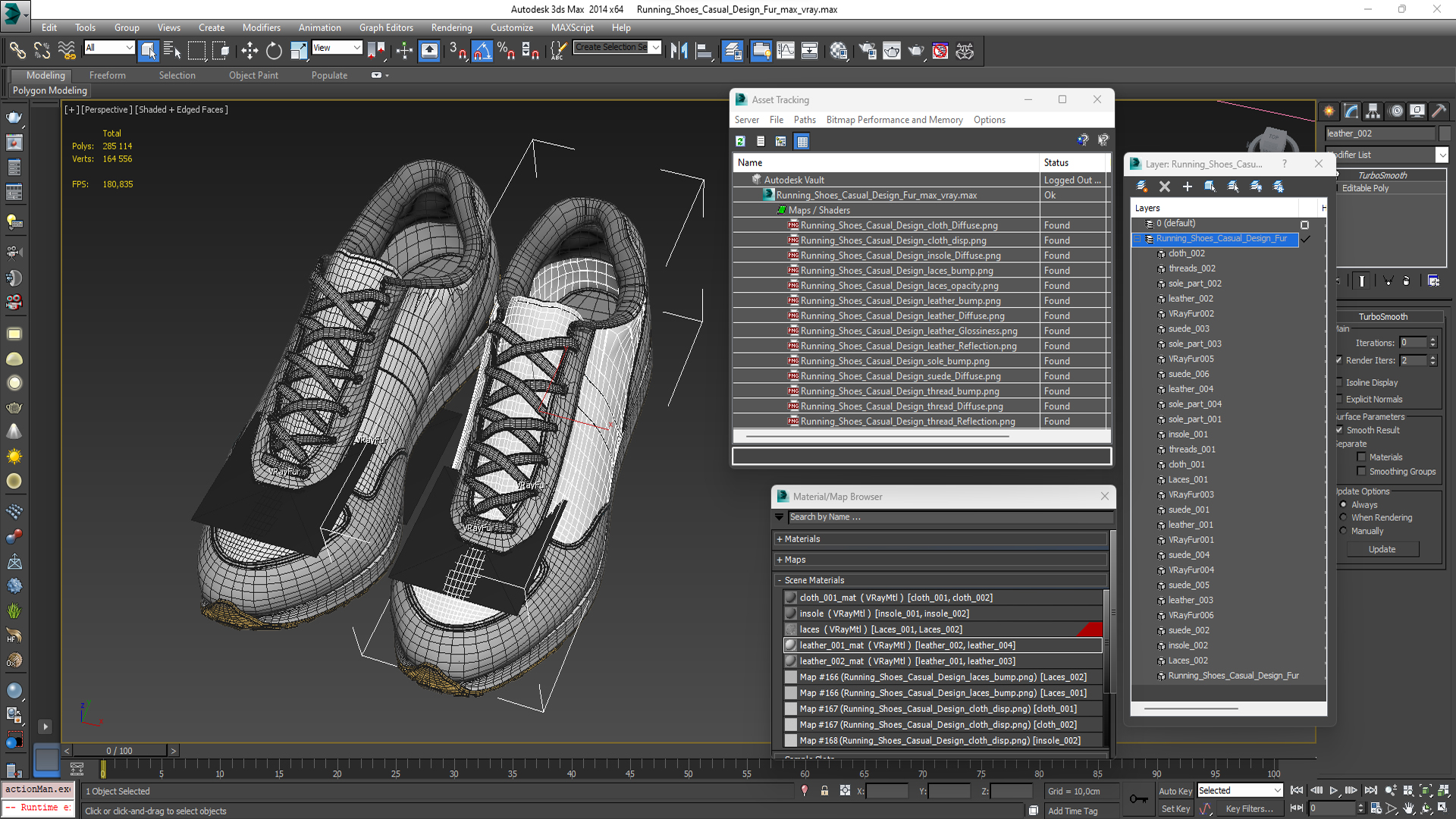This screenshot has width=1456, height=819.
Task: Add selected objects to layer plus icon
Action: pos(1188,187)
